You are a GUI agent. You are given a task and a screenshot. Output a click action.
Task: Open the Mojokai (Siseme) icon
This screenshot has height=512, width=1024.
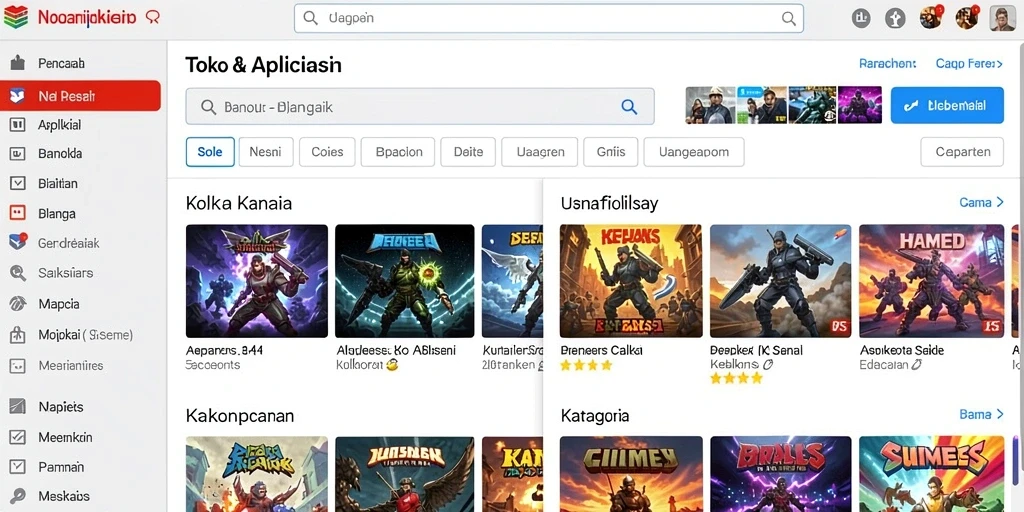coord(18,335)
